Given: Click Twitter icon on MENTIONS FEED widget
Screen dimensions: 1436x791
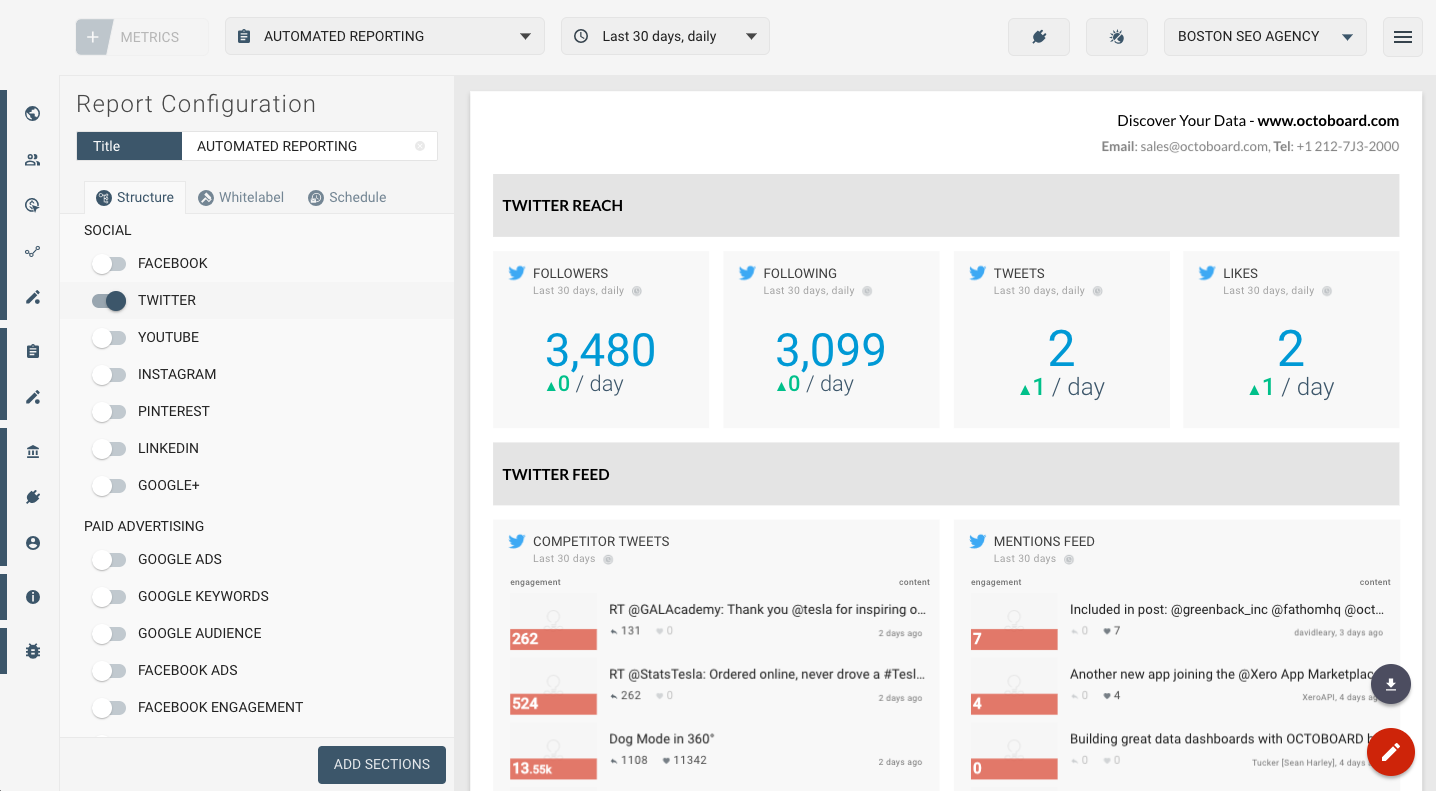Looking at the screenshot, I should pos(977,541).
